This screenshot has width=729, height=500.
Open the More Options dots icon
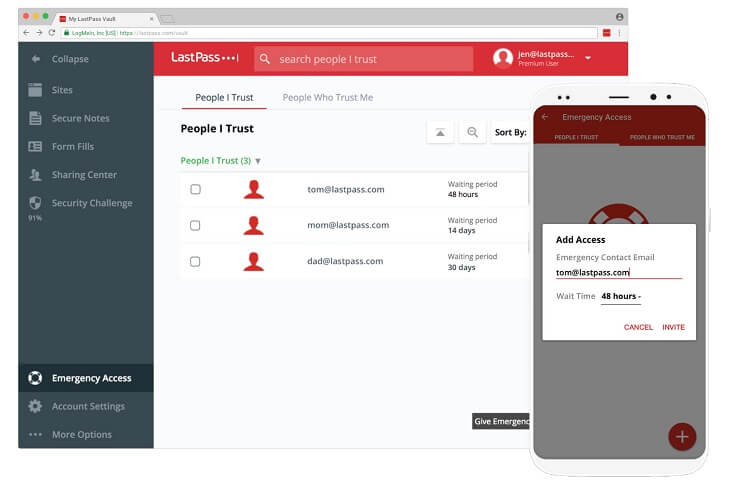pyautogui.click(x=35, y=434)
